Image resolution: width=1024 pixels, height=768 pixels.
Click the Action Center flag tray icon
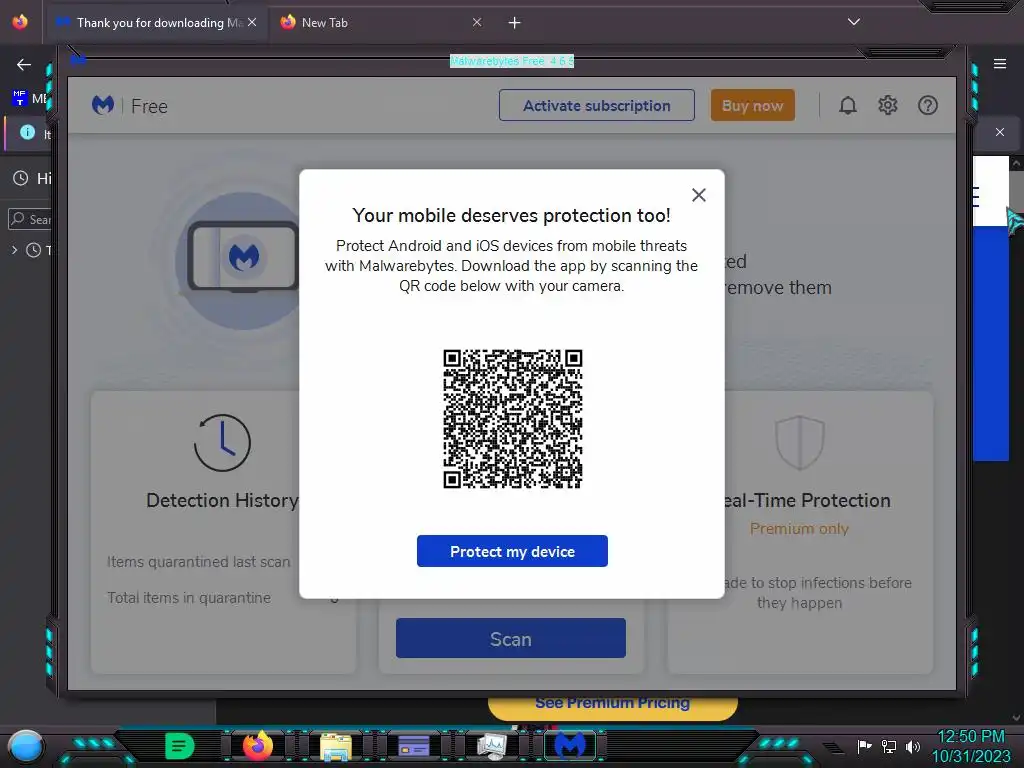pos(864,746)
